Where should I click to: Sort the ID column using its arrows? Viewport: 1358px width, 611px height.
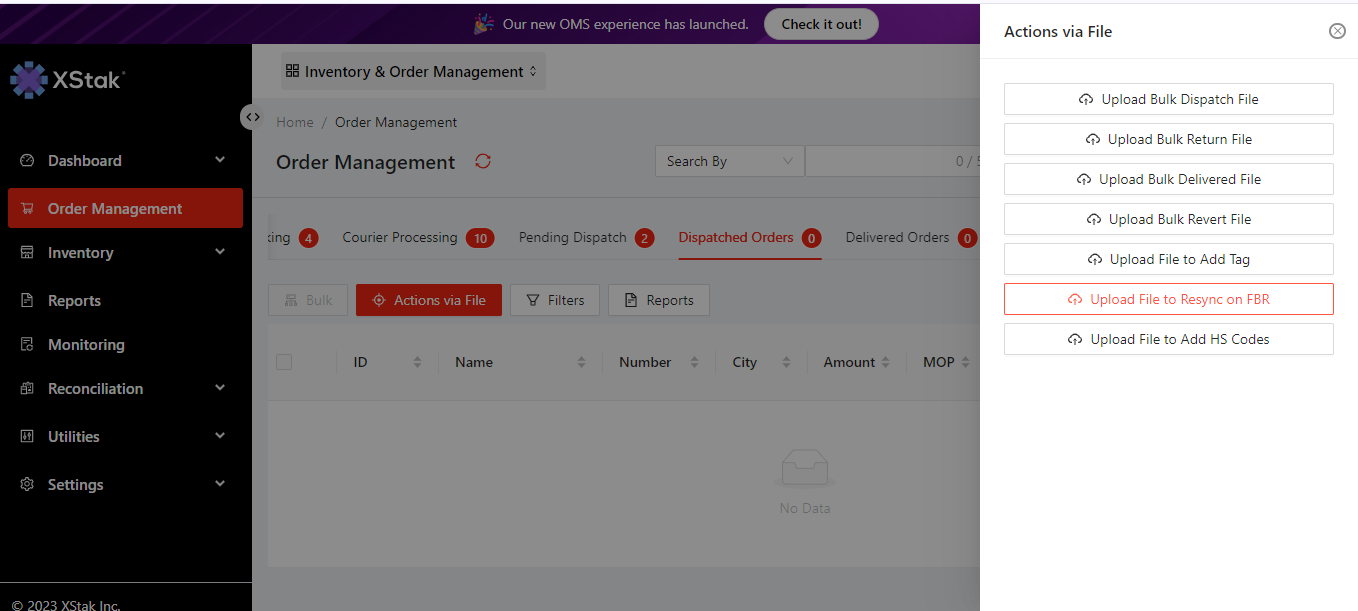(x=417, y=362)
